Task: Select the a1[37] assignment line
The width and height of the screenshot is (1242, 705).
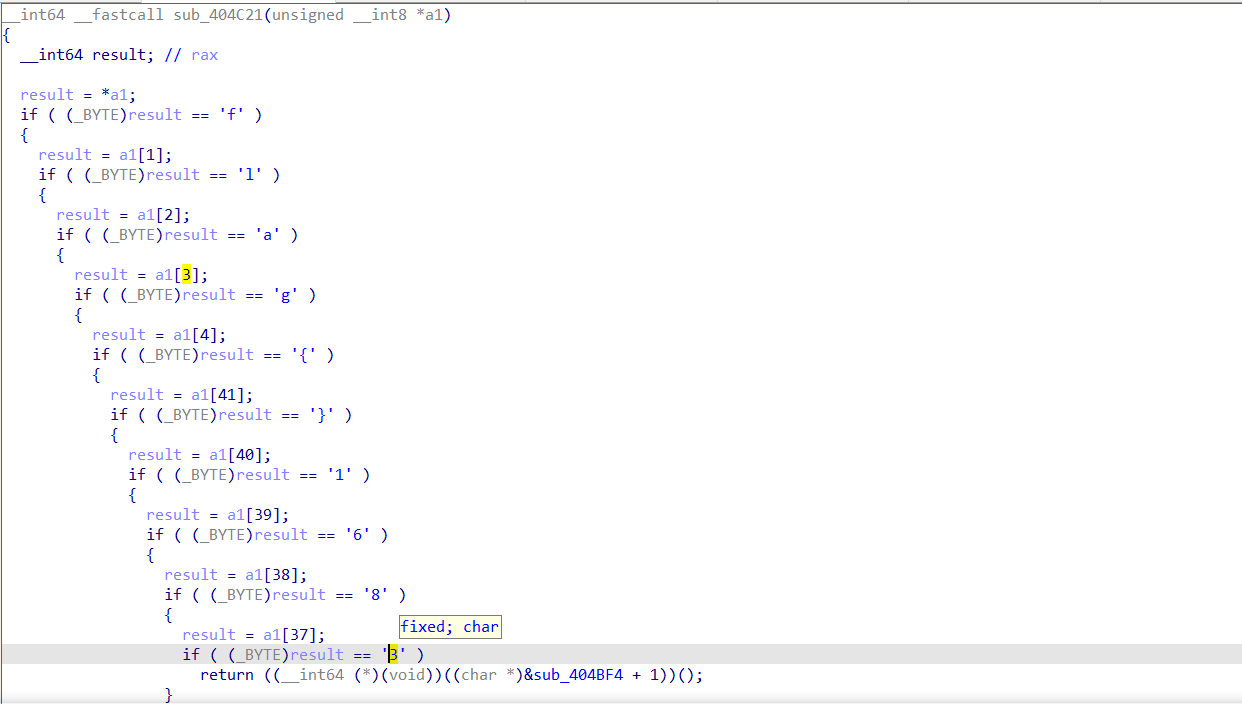Action: (x=254, y=635)
